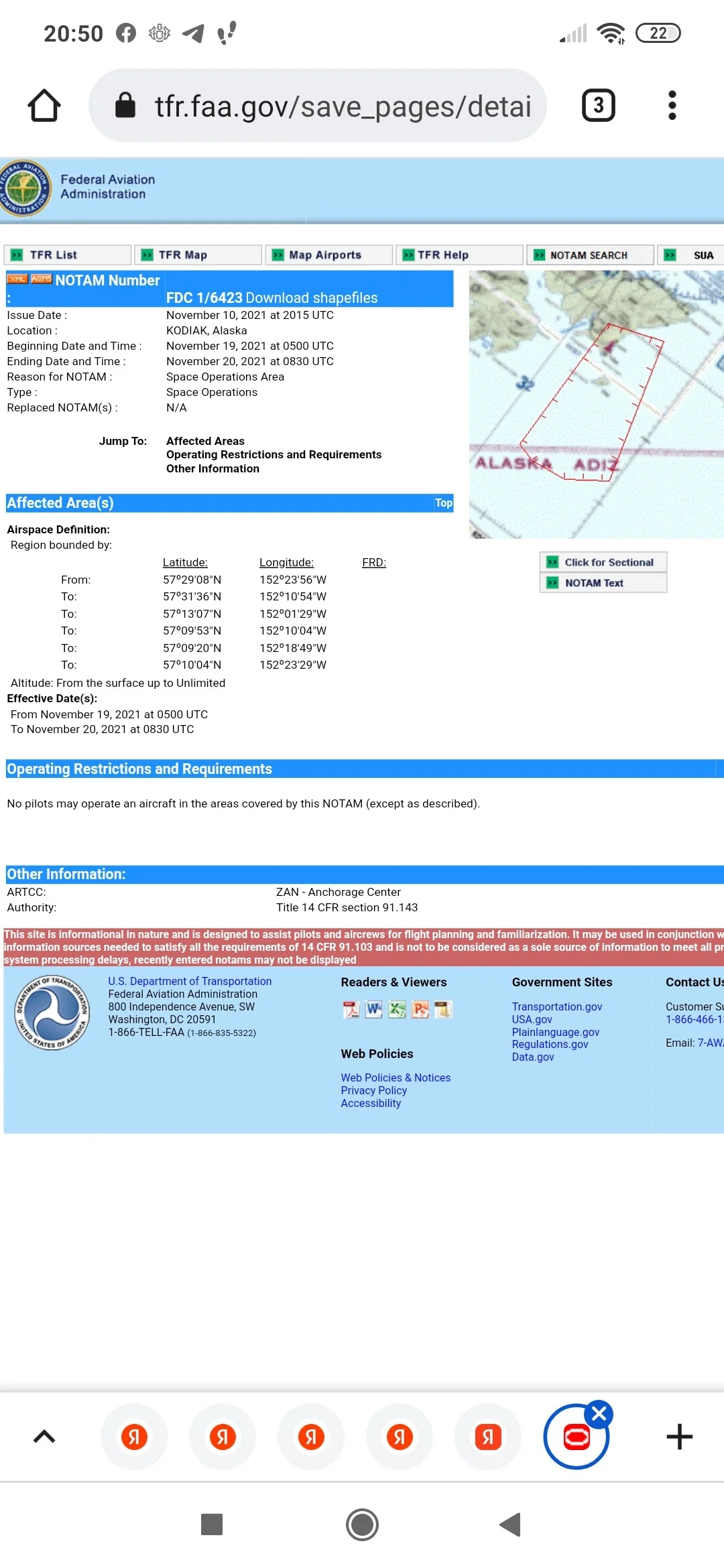Tap the Android recent apps square

click(x=212, y=1524)
